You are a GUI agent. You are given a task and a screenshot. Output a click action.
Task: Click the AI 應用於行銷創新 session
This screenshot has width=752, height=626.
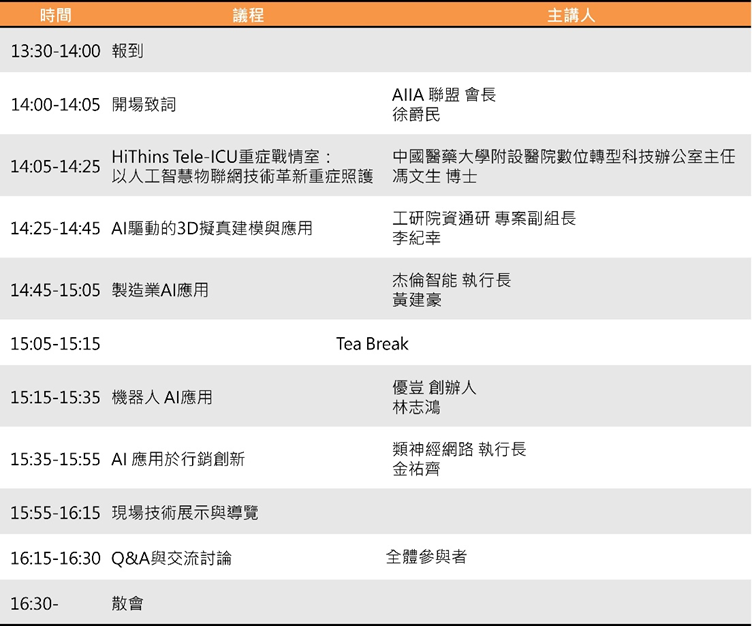178,459
